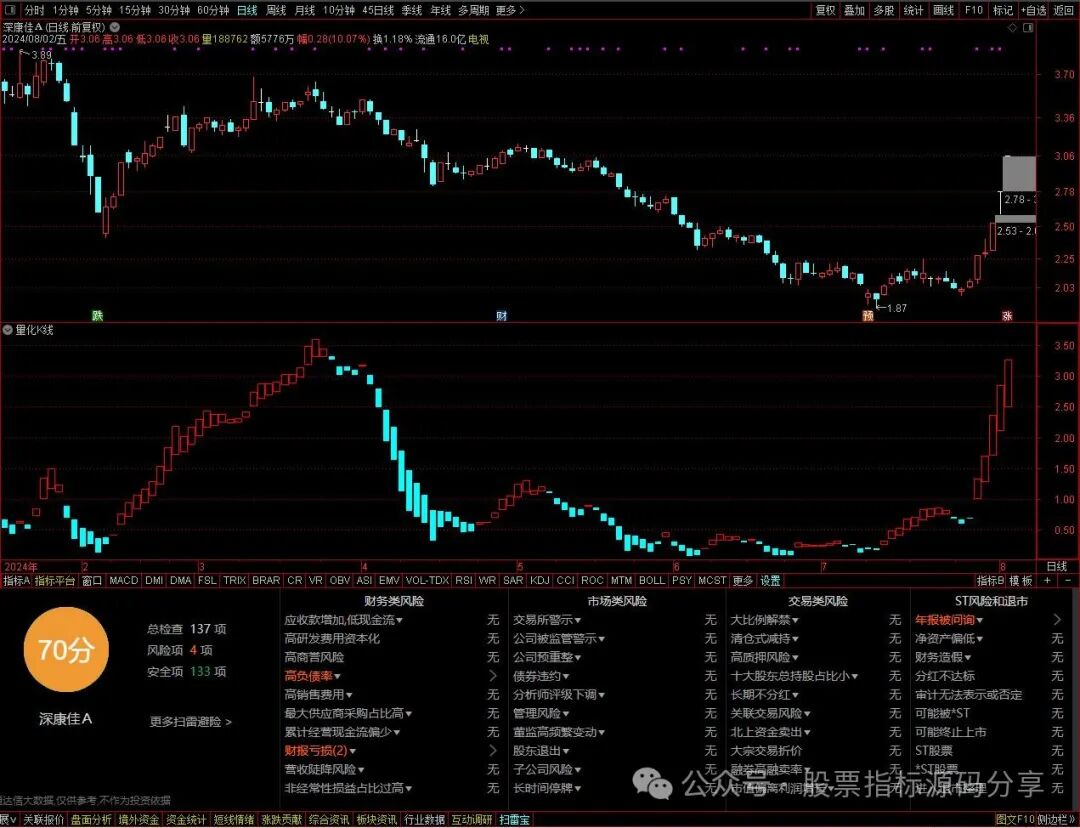The width and height of the screenshot is (1080, 828).
Task: Expand 交易所警示 risk dropdown
Action: point(547,620)
